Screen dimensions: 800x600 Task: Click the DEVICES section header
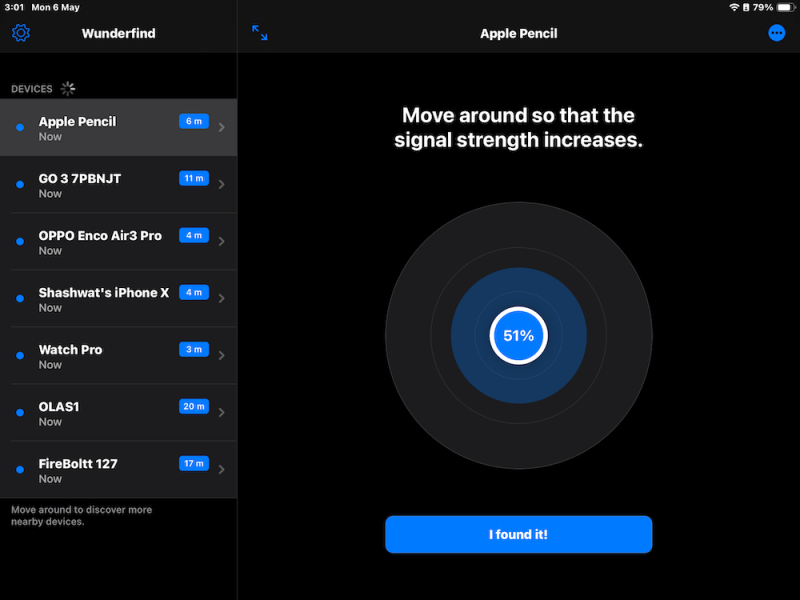[x=32, y=89]
